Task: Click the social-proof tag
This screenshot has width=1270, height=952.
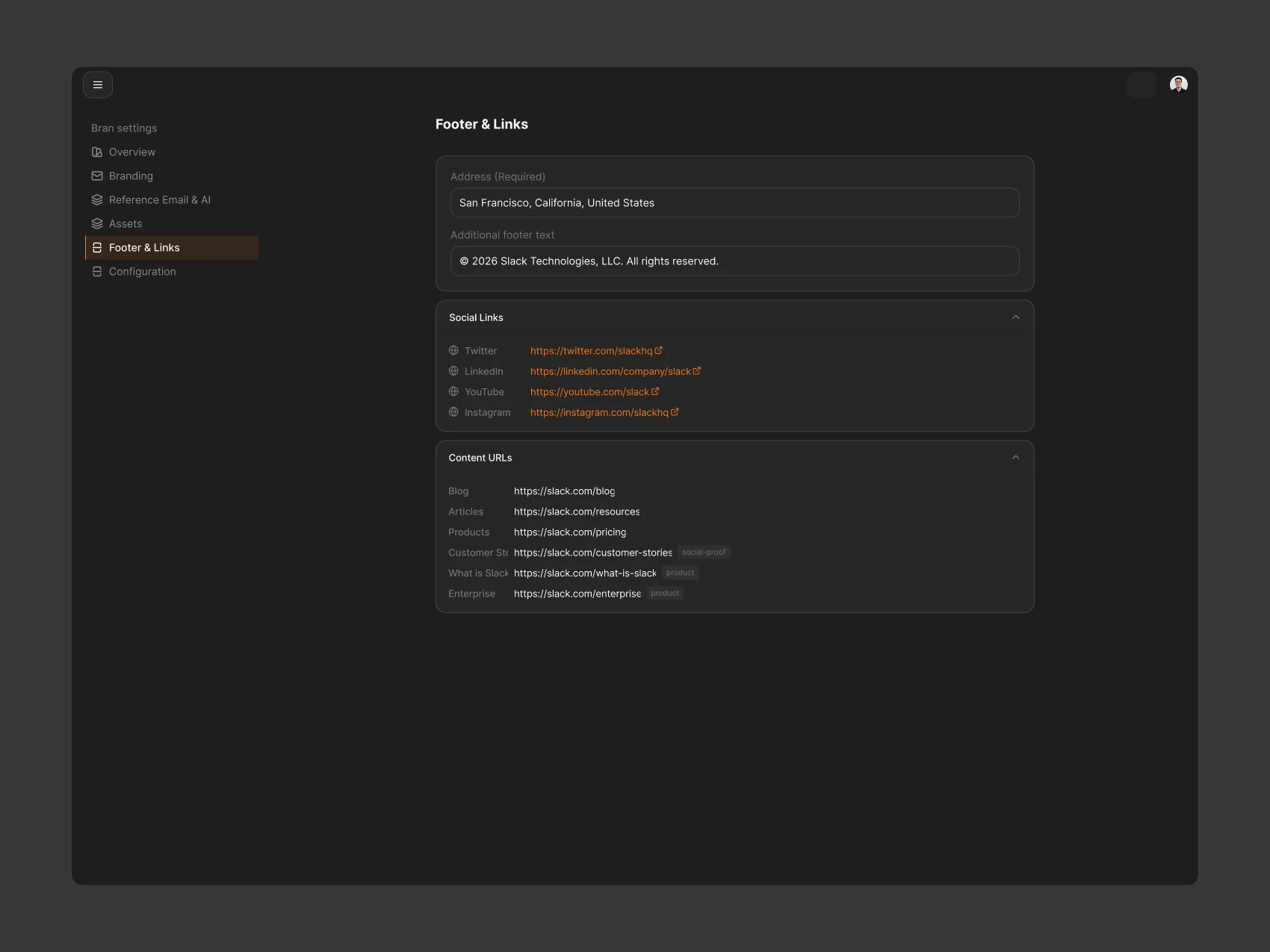Action: pyautogui.click(x=704, y=553)
